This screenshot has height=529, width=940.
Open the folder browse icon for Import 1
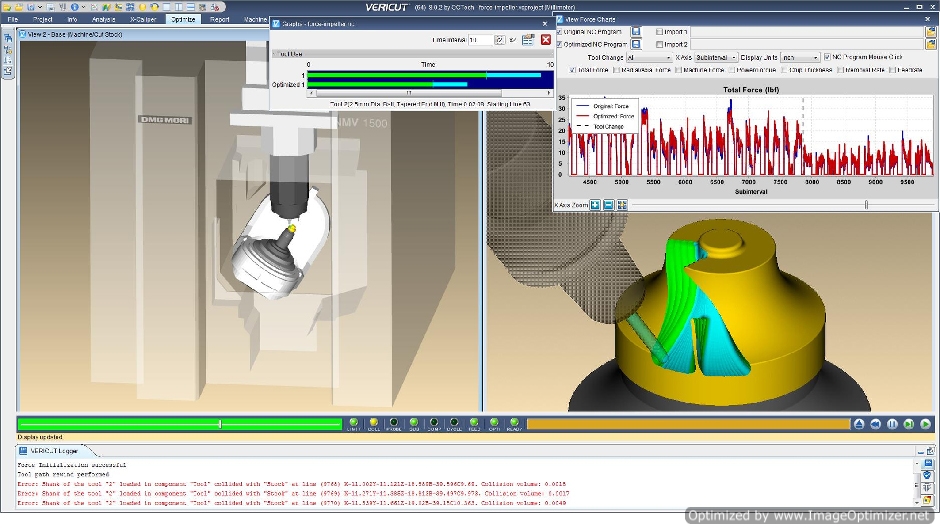click(932, 31)
